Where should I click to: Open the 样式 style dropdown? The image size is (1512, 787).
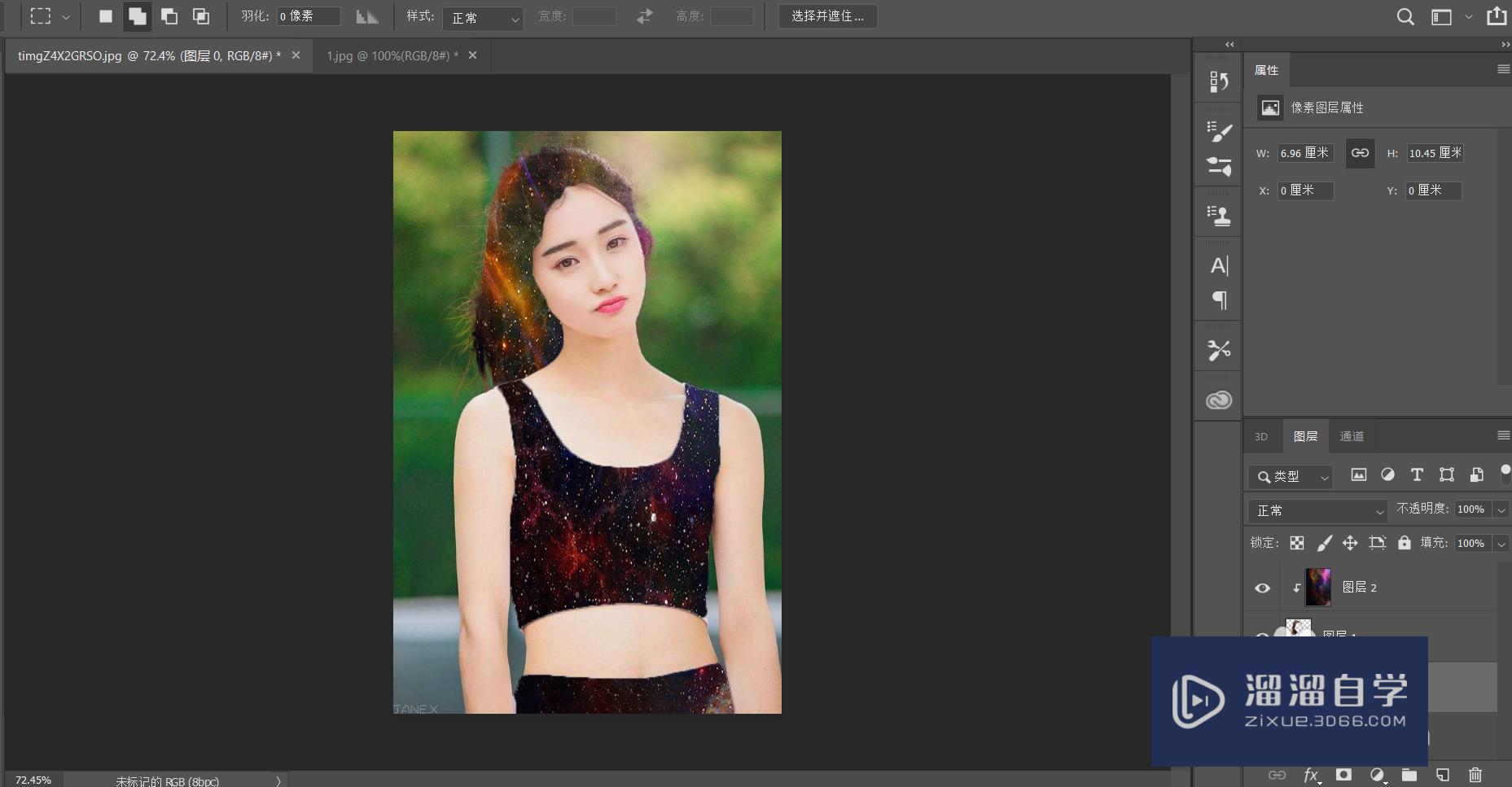484,18
